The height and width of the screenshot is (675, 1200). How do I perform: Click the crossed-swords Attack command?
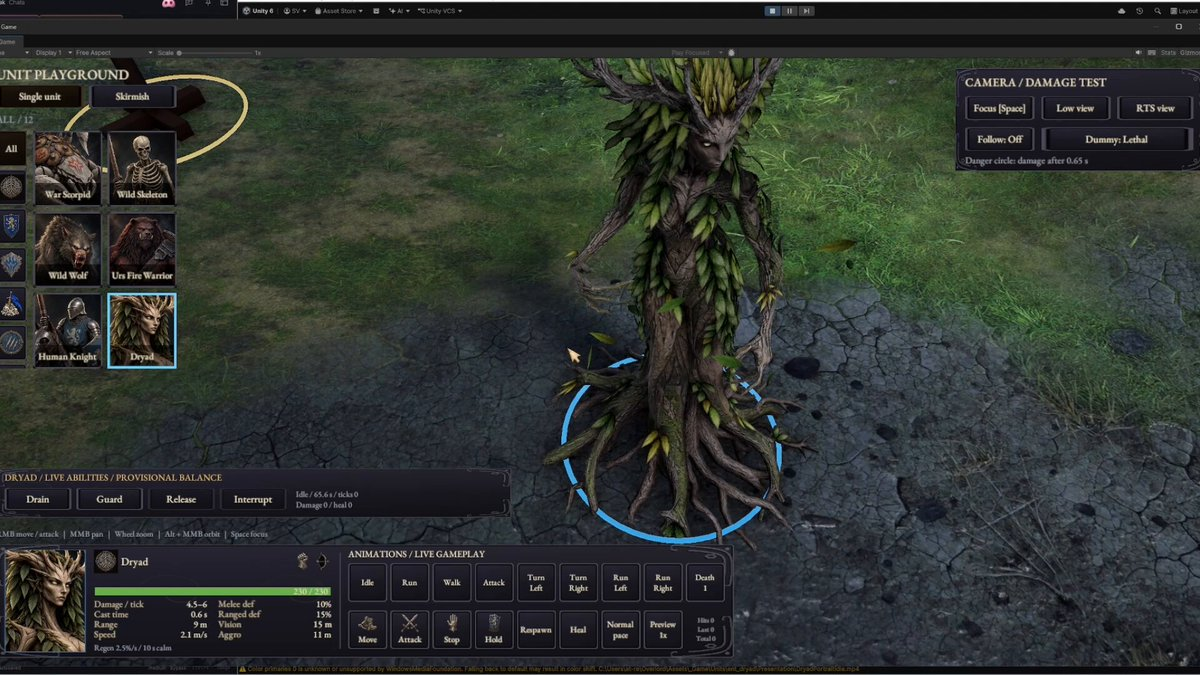pos(410,629)
